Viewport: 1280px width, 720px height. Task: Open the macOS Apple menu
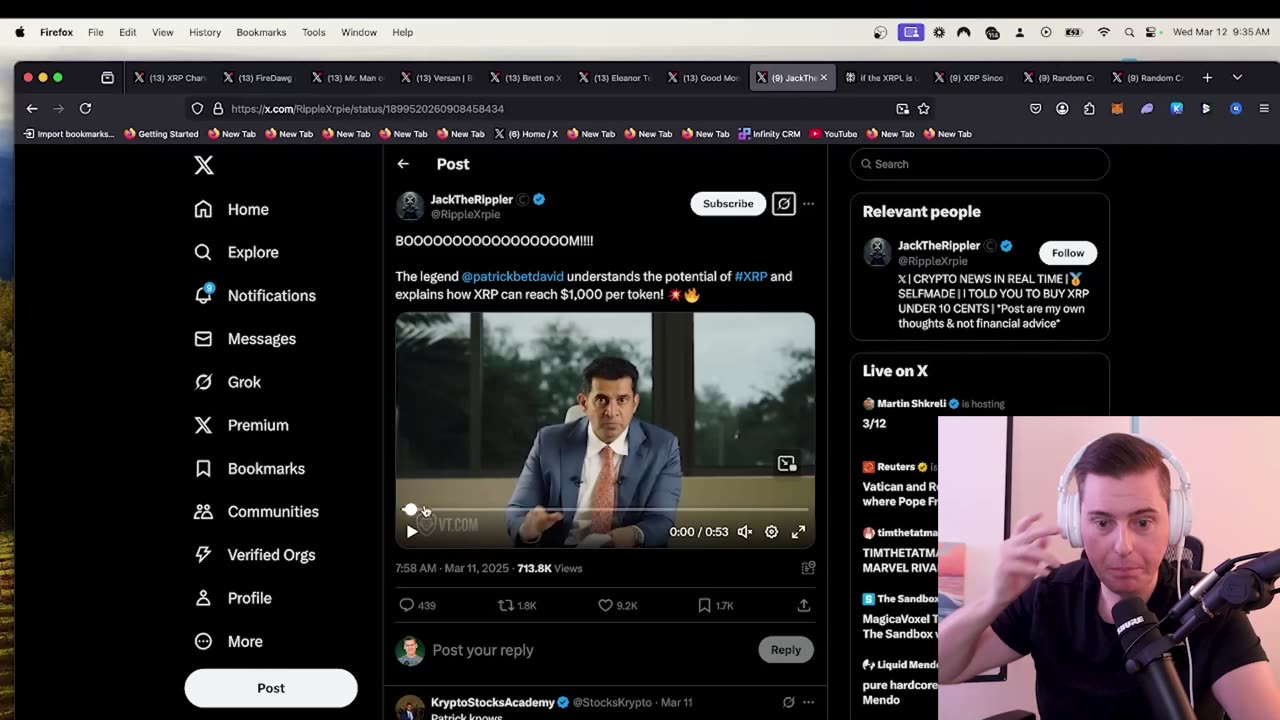click(20, 32)
